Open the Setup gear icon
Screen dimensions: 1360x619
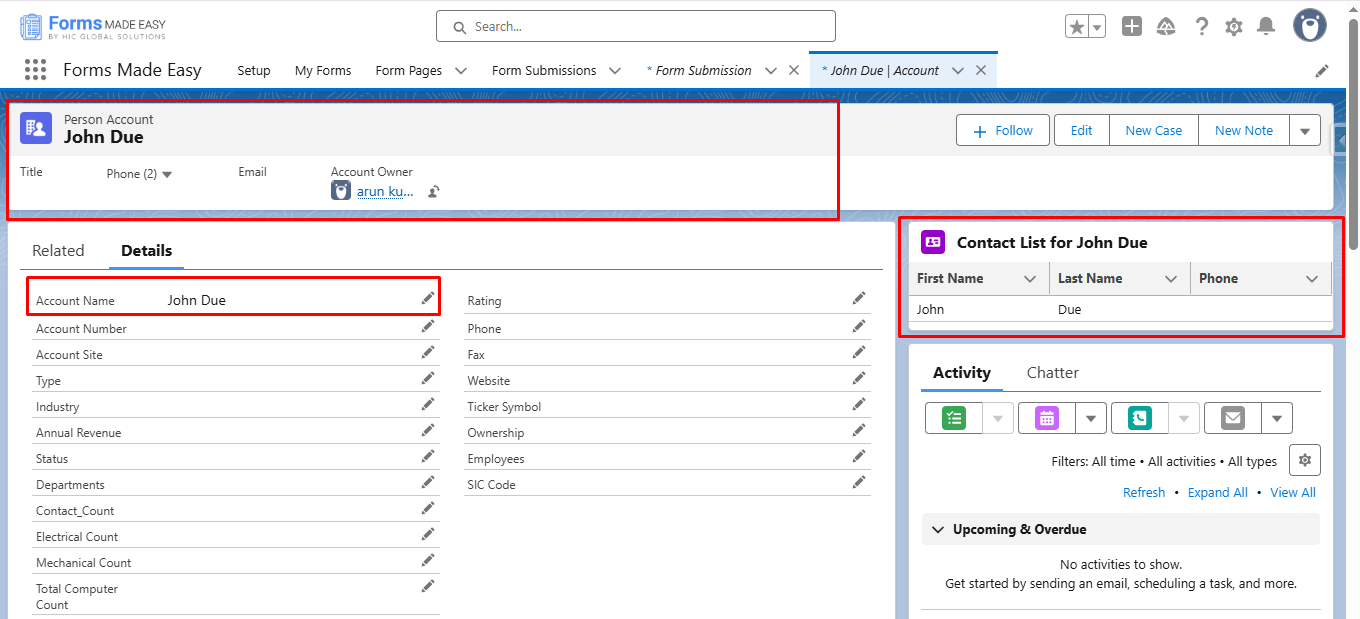point(1234,27)
